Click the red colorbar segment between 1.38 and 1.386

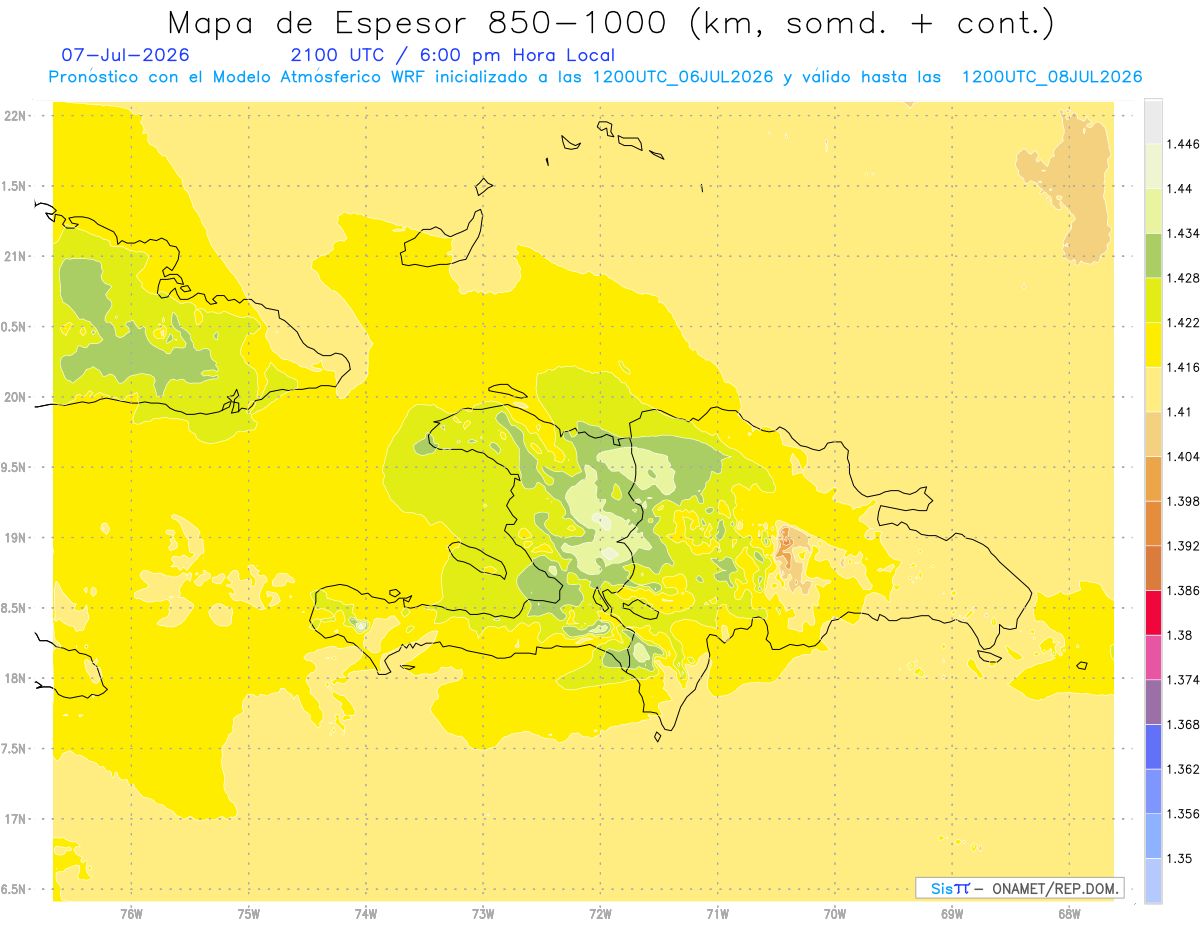1153,612
